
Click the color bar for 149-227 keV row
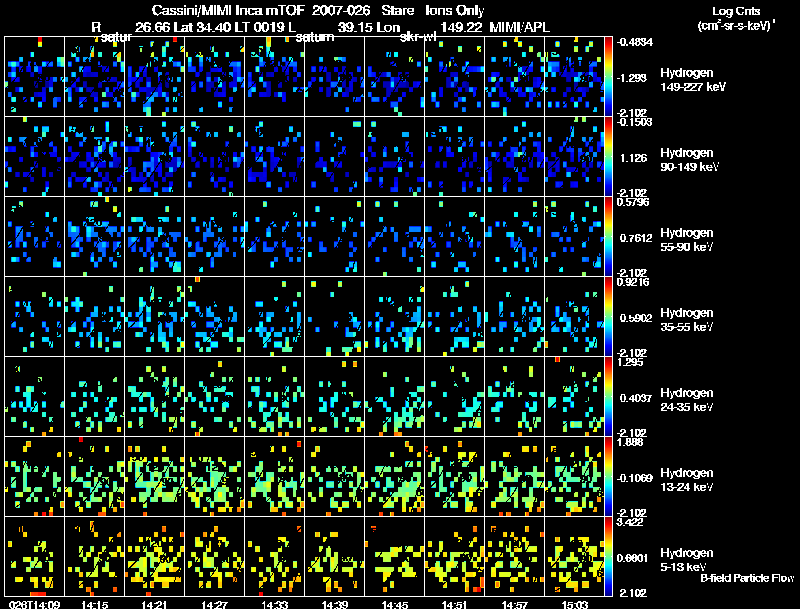pos(608,77)
